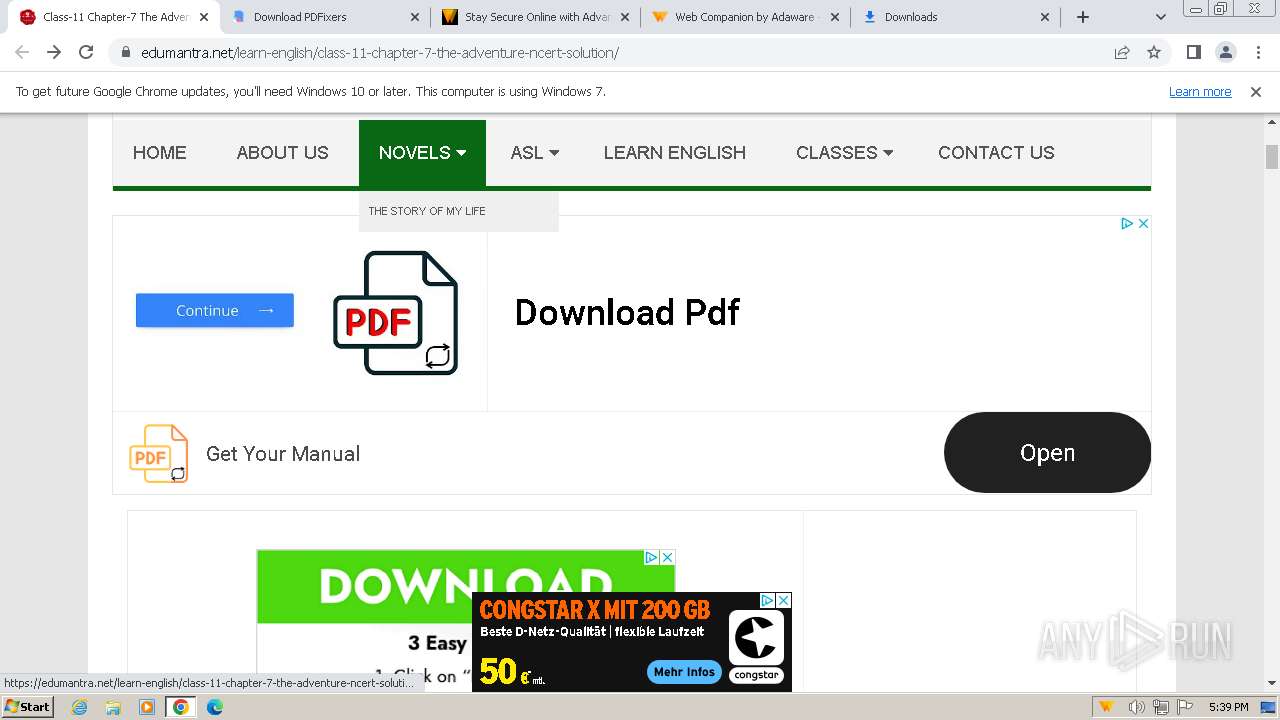Open AdChoices icon on DOWNLOAD ad

[x=651, y=557]
